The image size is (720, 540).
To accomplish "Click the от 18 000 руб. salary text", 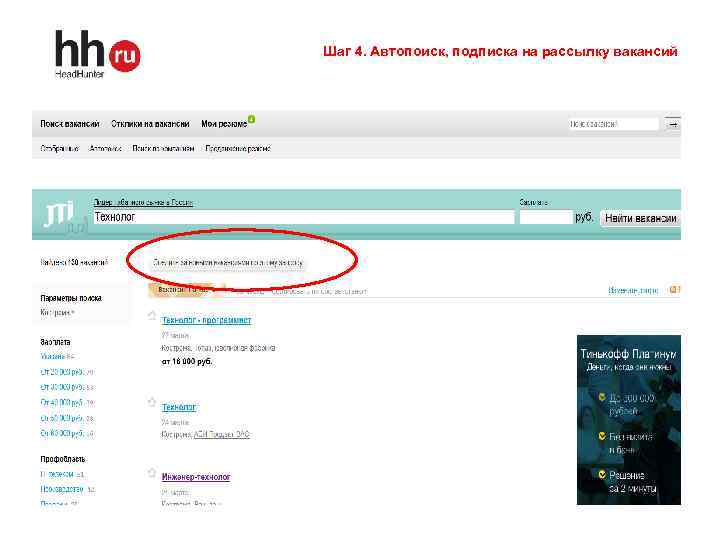I will coord(187,361).
